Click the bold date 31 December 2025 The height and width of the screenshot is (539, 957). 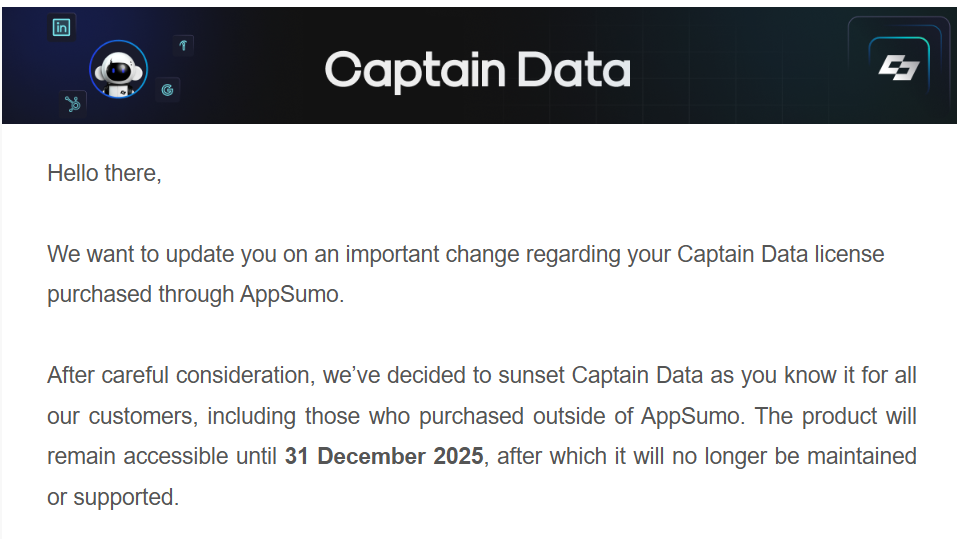point(384,457)
